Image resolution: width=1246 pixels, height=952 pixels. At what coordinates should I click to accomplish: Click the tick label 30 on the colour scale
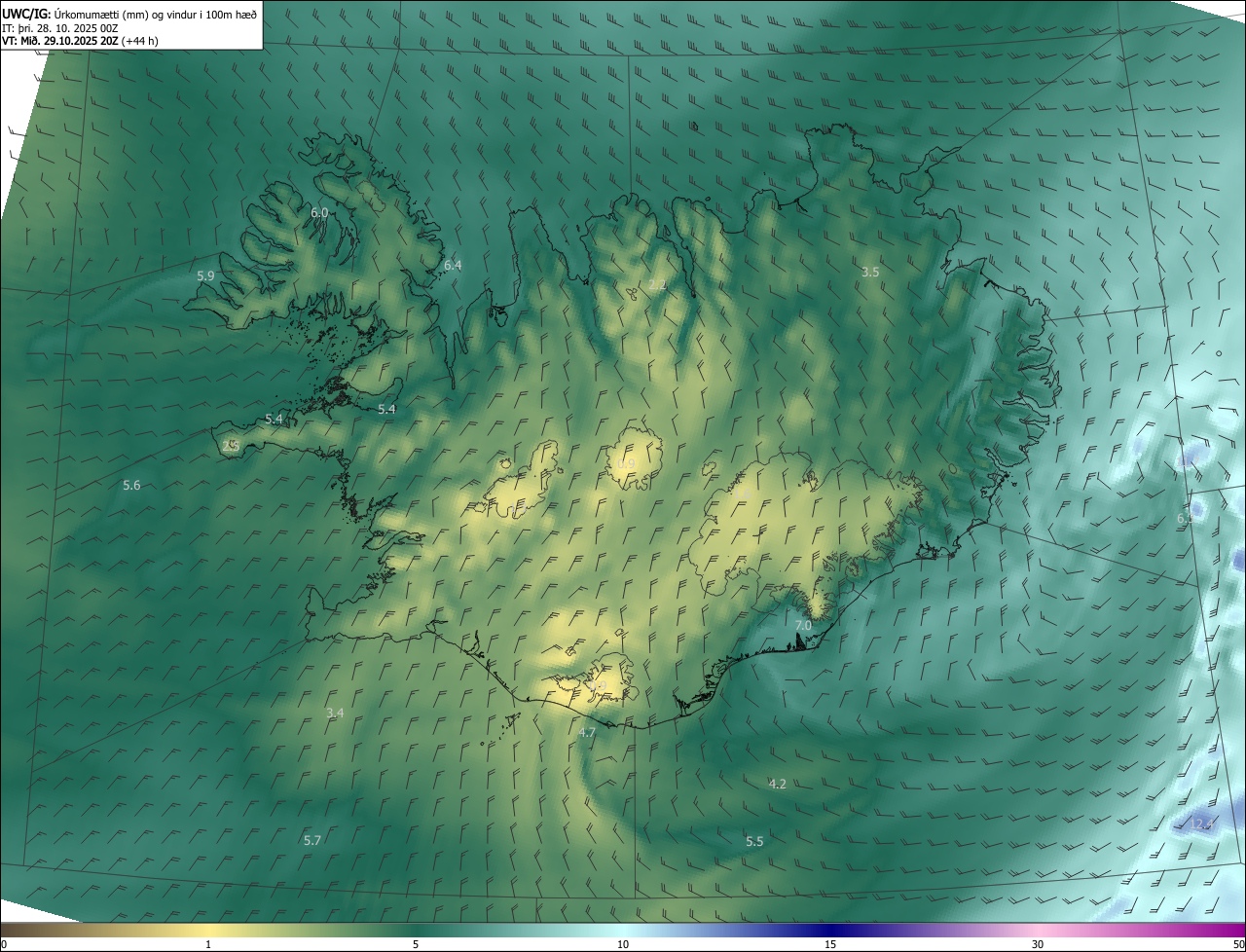1038,944
